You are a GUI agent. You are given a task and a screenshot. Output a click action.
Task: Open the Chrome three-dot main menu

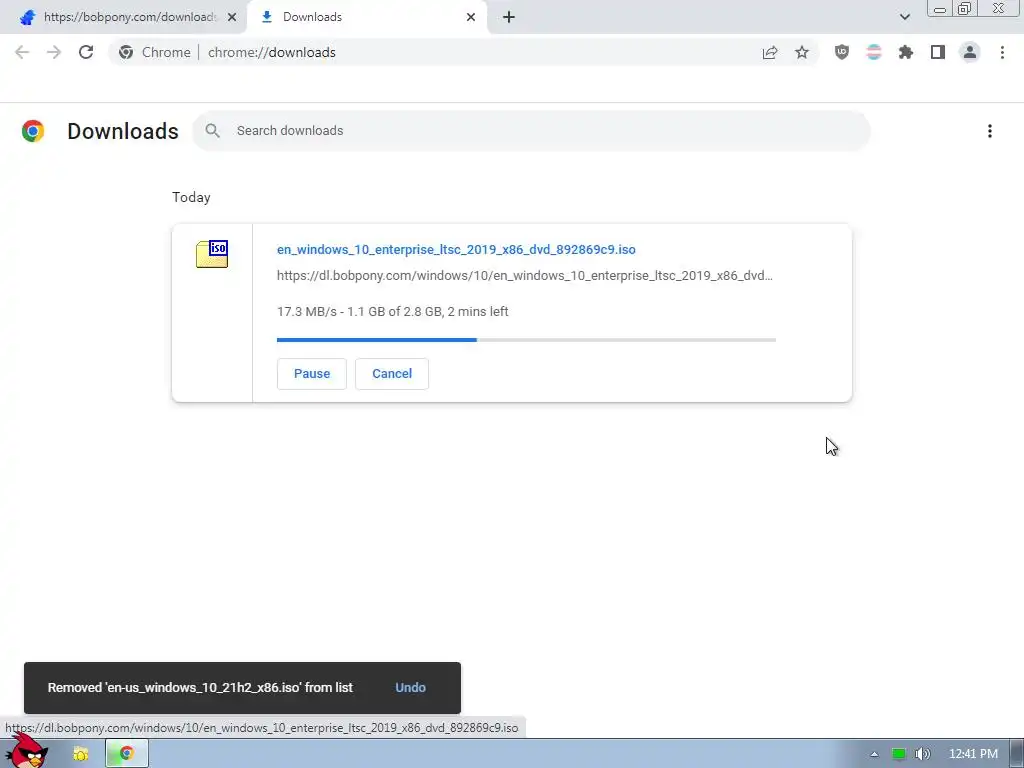(1002, 52)
